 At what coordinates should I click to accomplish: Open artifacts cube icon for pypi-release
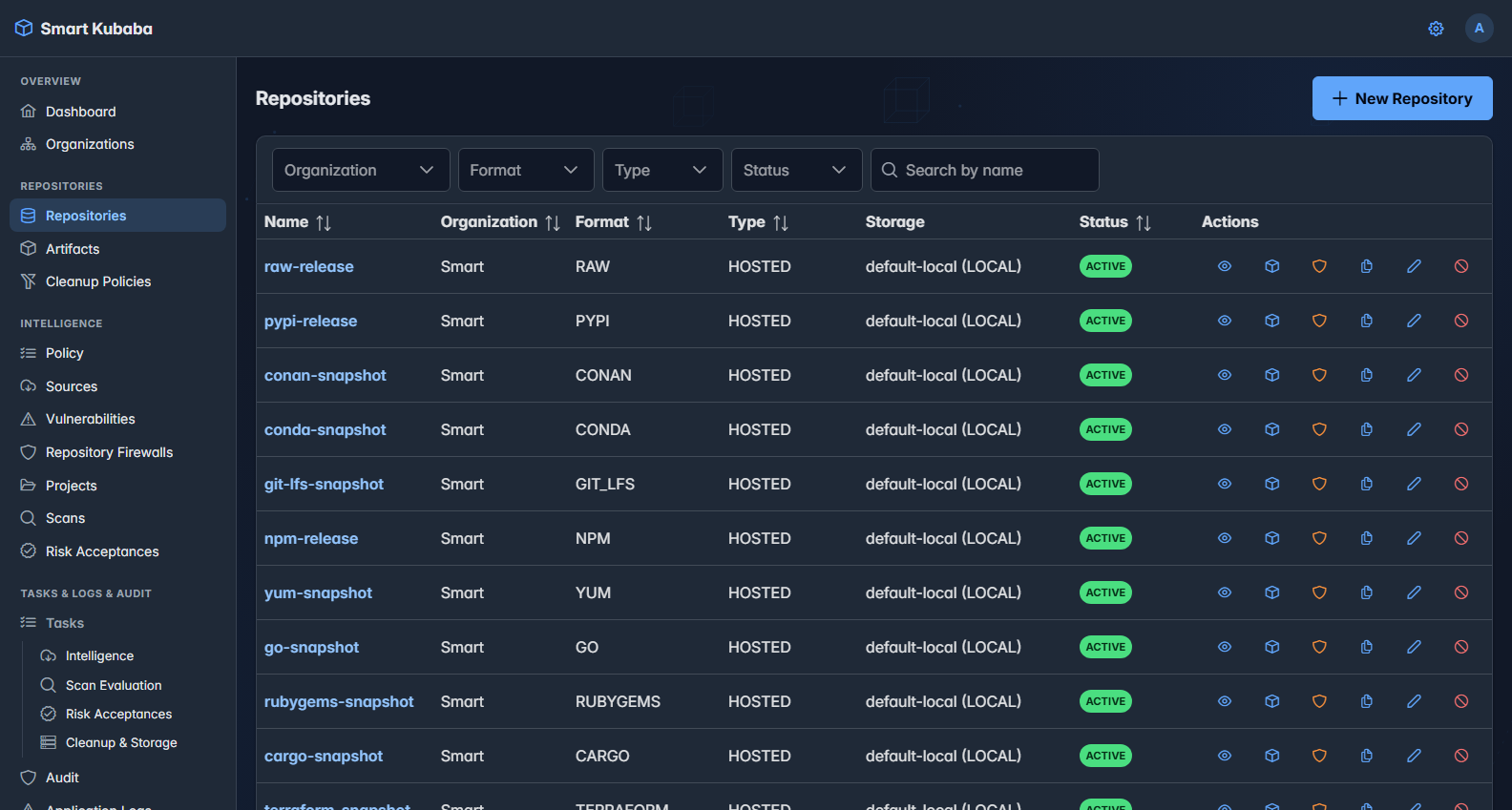tap(1272, 321)
